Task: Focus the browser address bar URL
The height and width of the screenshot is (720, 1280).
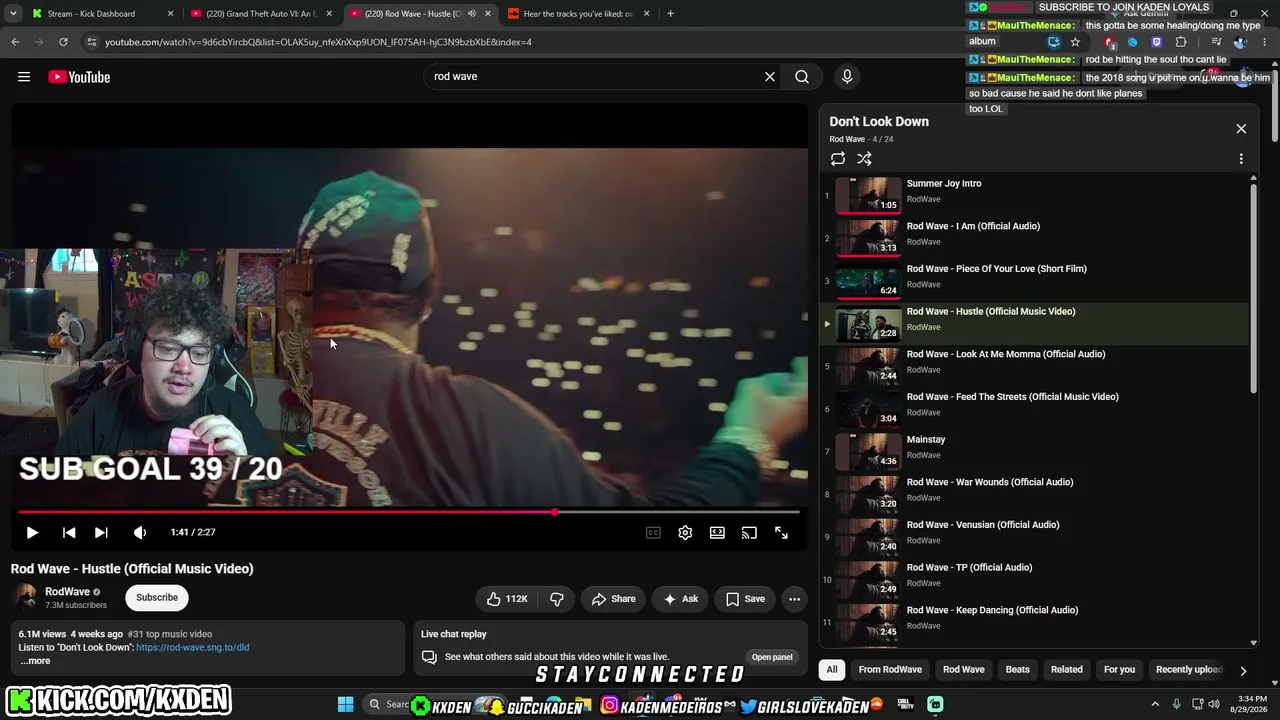Action: click(x=318, y=42)
